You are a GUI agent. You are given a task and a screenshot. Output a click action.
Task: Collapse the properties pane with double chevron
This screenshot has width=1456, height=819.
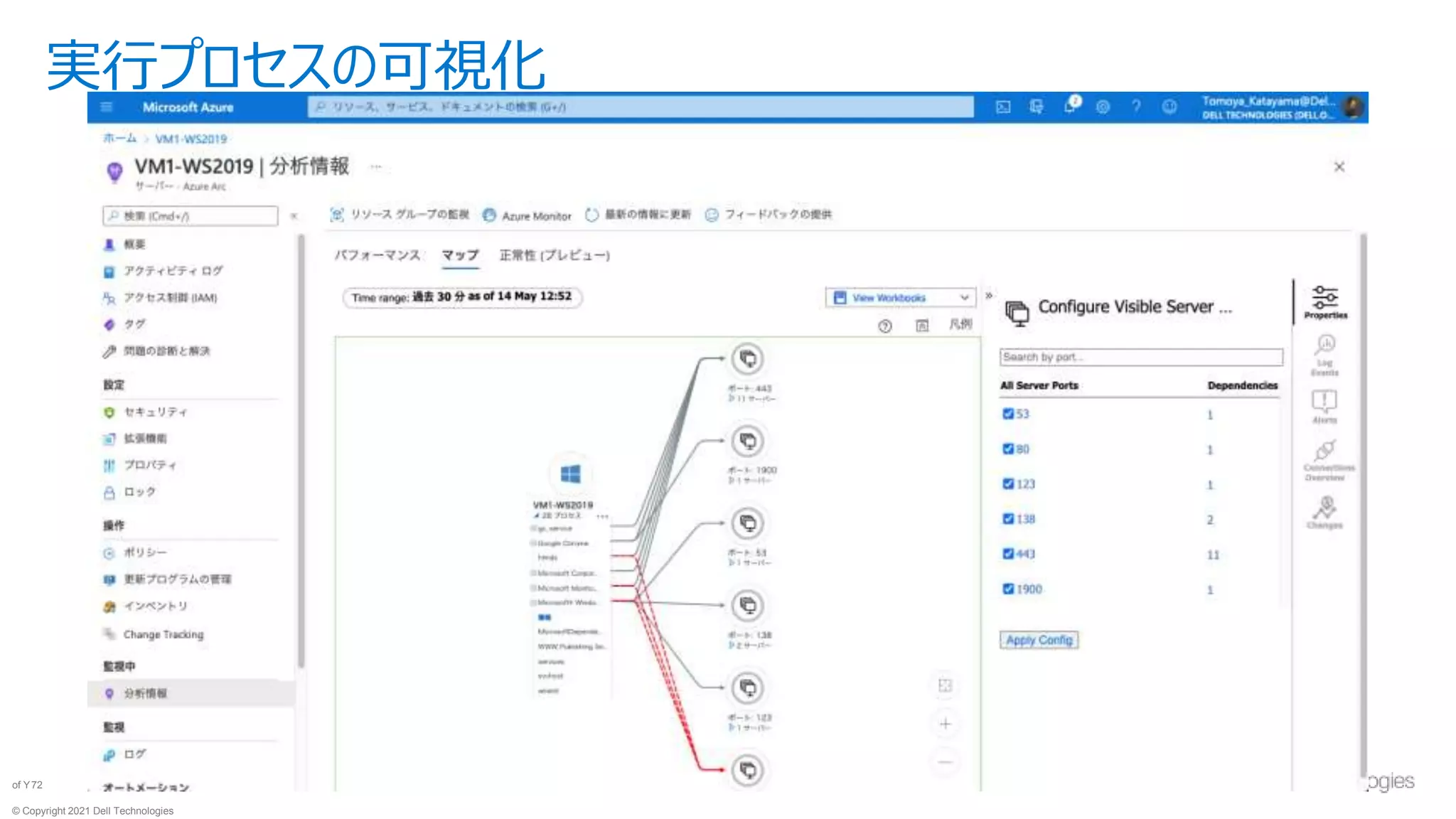point(989,295)
